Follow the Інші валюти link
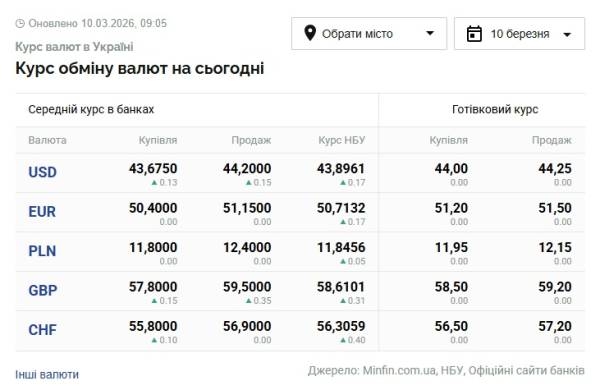 click(47, 374)
